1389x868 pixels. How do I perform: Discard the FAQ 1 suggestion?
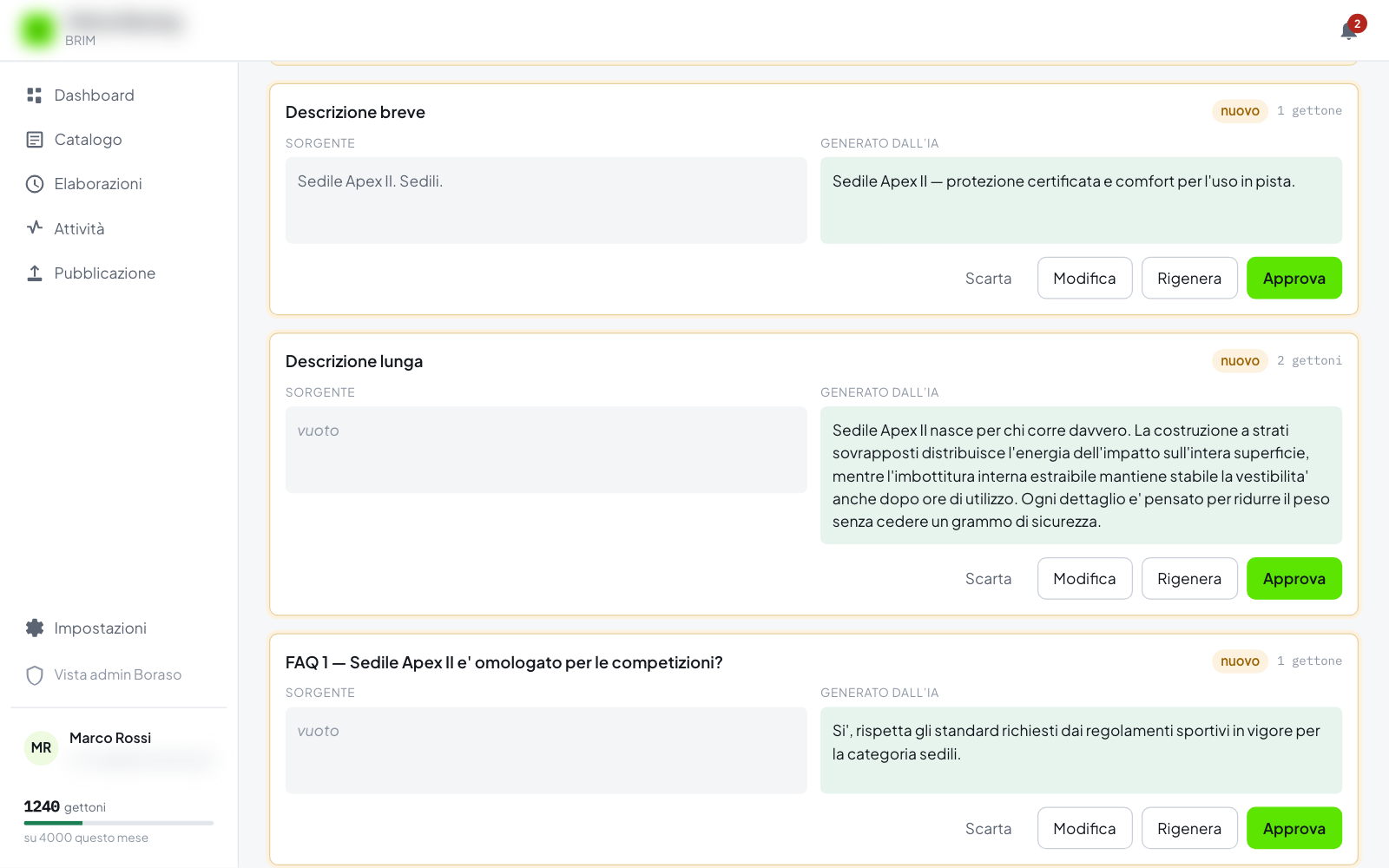[988, 829]
